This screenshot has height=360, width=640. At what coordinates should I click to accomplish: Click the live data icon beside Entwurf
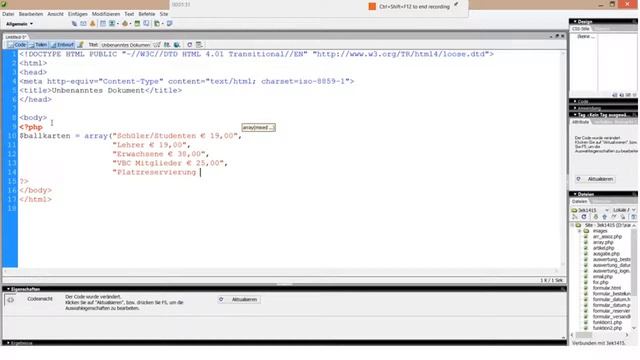click(80, 45)
